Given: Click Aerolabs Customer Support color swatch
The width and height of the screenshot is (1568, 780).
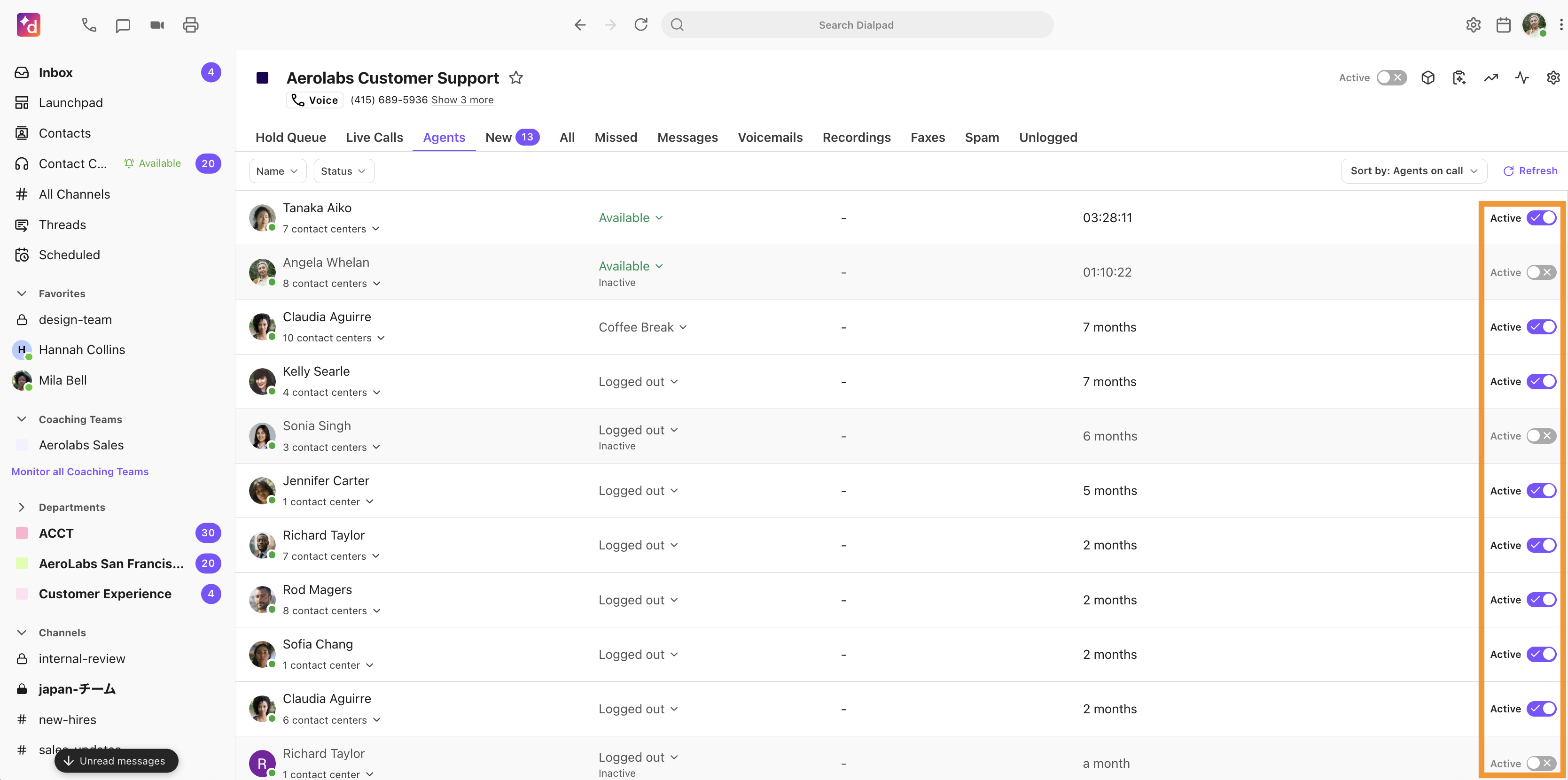Looking at the screenshot, I should (x=262, y=77).
